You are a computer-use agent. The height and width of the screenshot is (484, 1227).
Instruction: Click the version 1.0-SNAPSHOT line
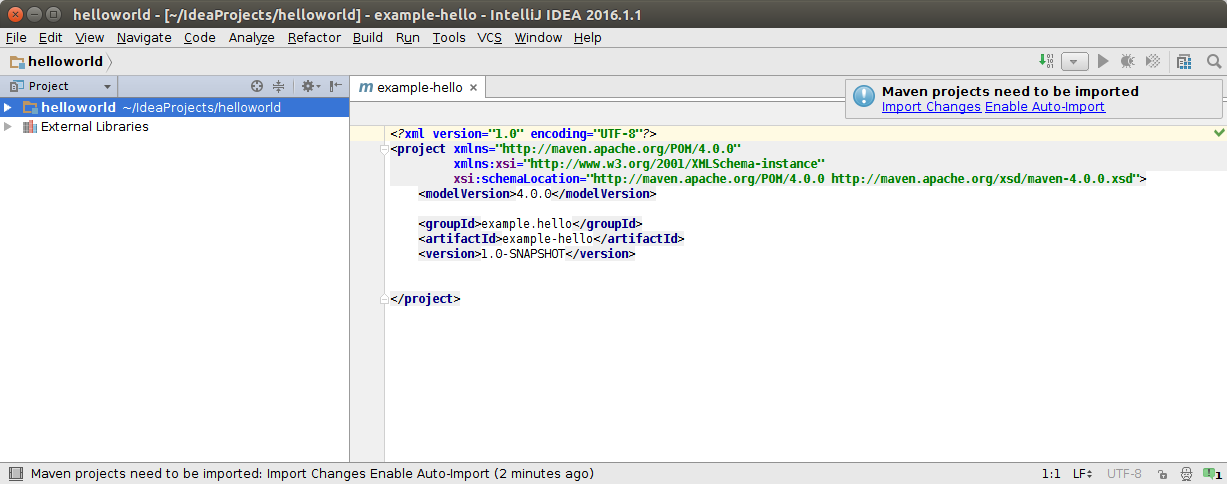[527, 253]
